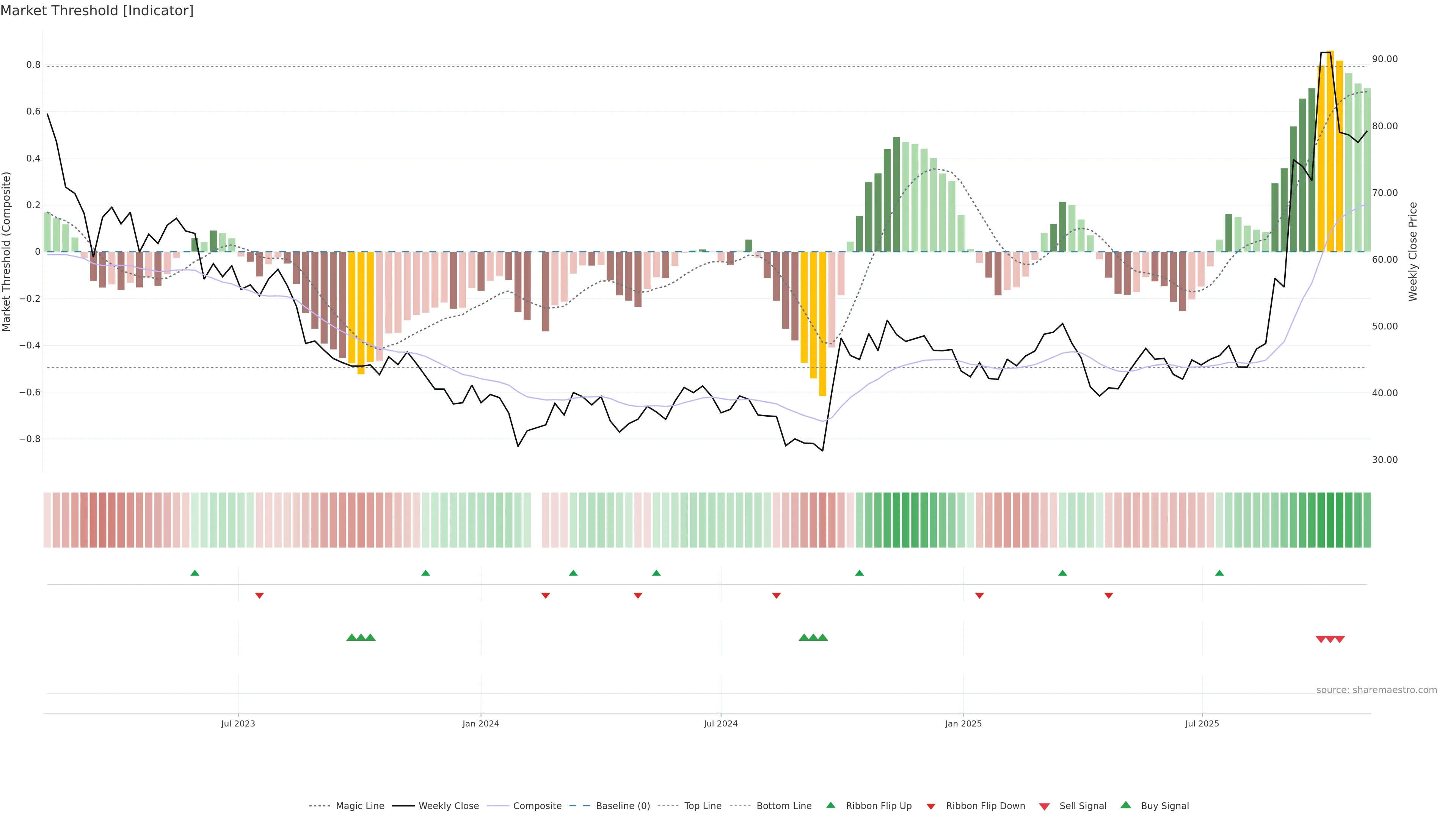Toggle Magic Line legend entry
Viewport: 1456px width, 819px height.
[359, 806]
